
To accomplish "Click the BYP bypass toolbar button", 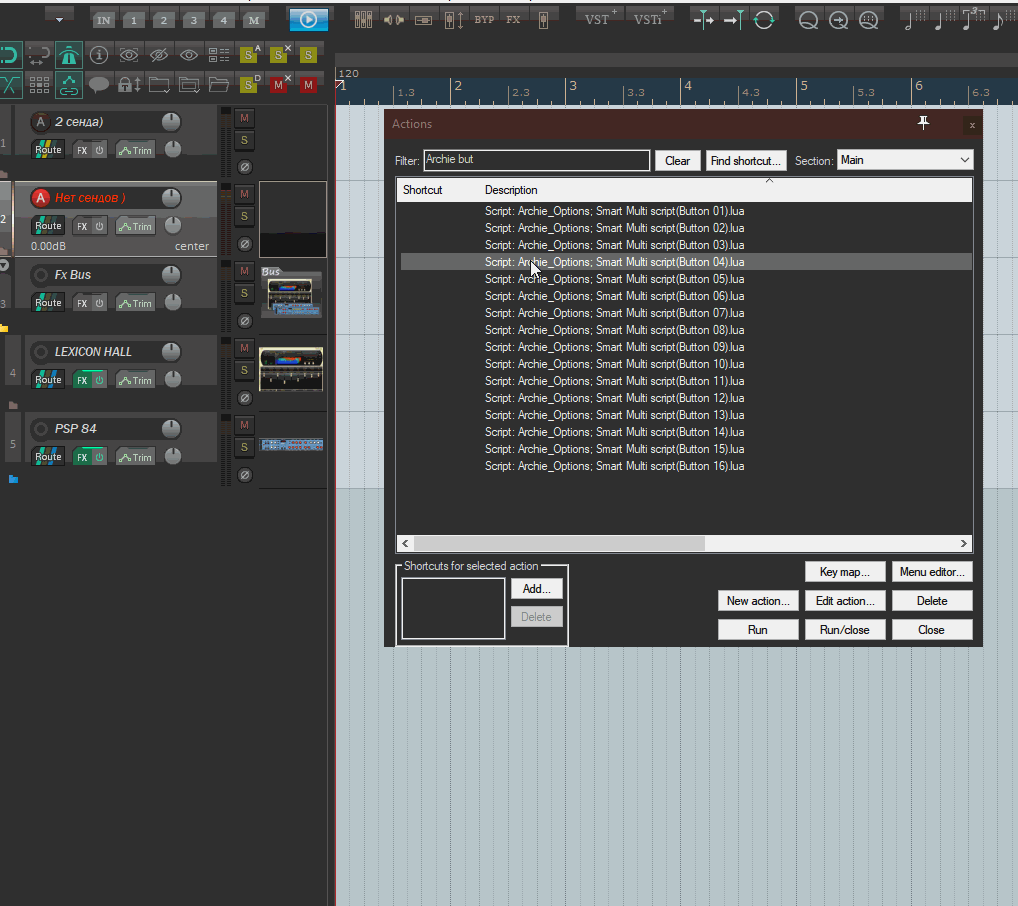I will point(484,19).
